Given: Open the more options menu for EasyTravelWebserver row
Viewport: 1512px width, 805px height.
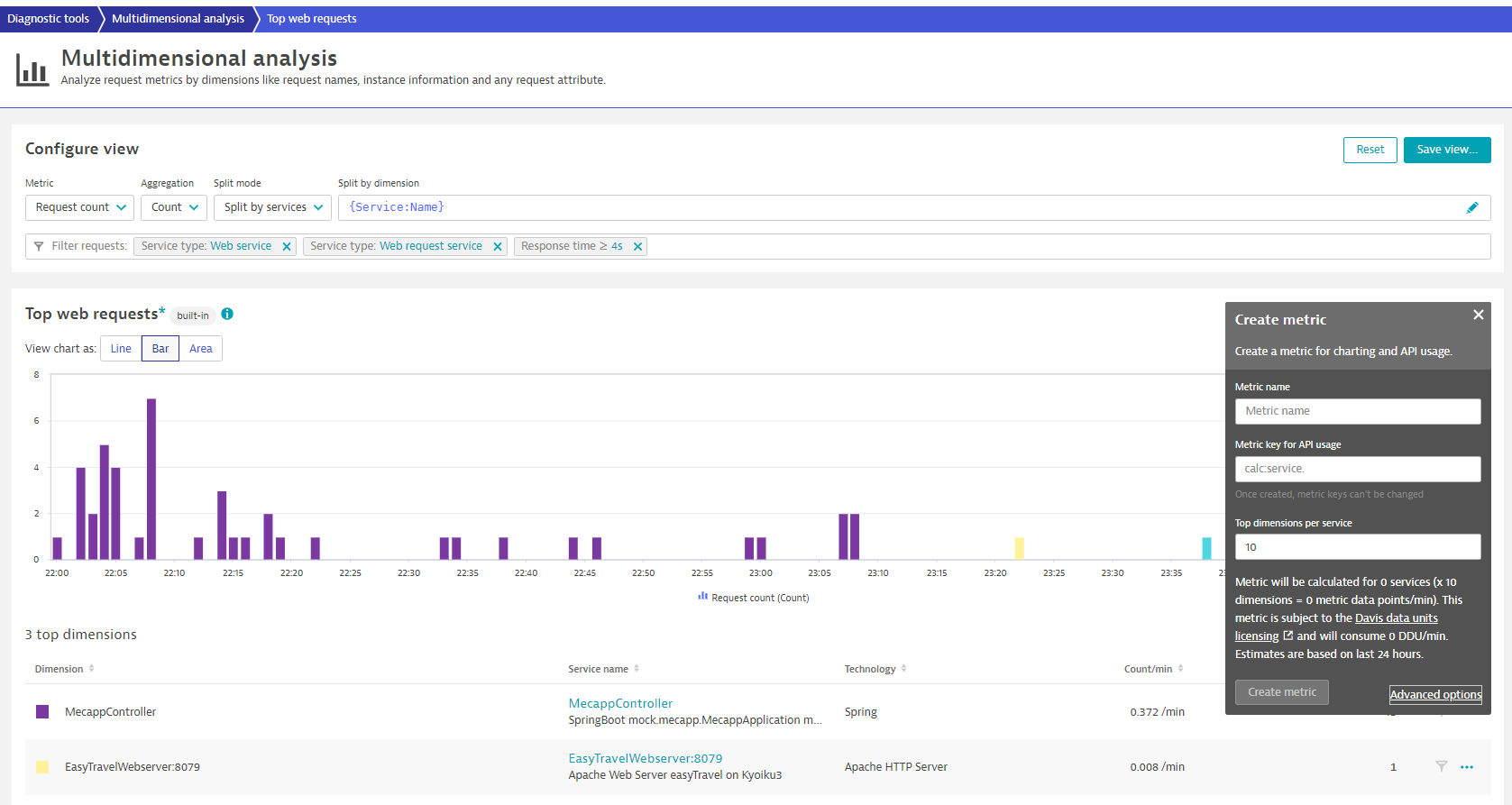Looking at the screenshot, I should point(1466,767).
